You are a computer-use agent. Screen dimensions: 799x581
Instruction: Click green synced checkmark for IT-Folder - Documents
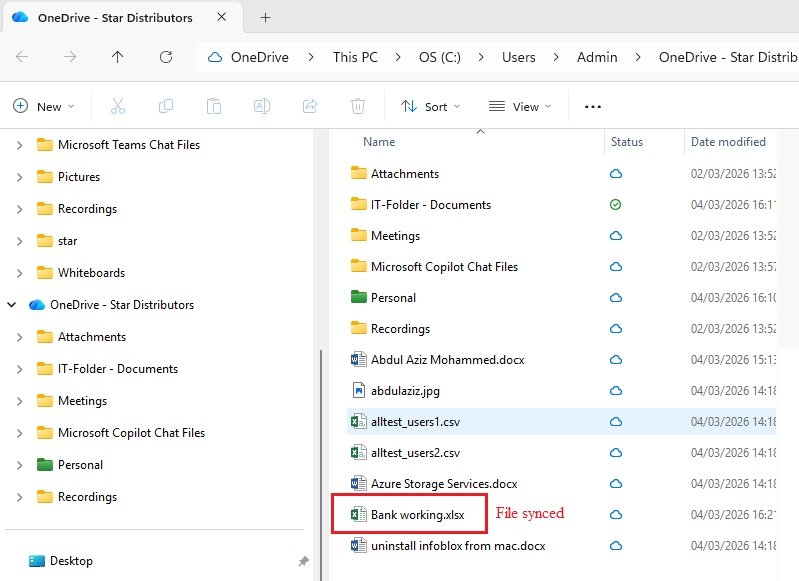pos(616,205)
